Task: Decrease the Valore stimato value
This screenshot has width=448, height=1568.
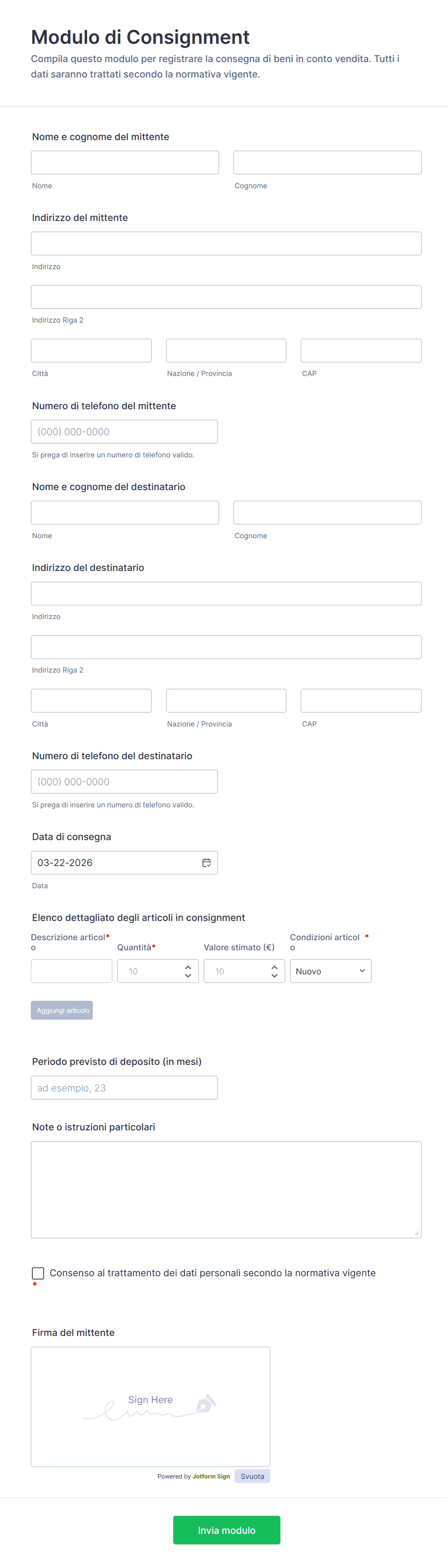Action: tap(275, 976)
